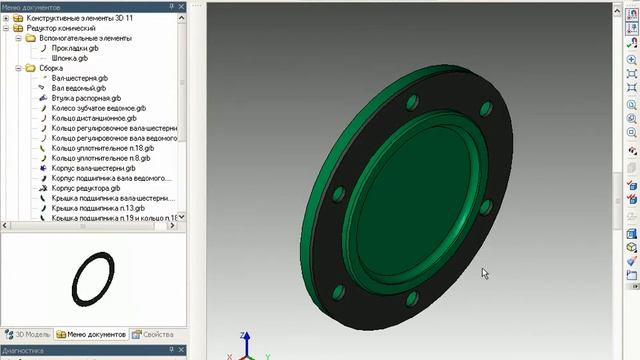Select Корпус редуктора.grb file
The width and height of the screenshot is (640, 360).
(86, 188)
